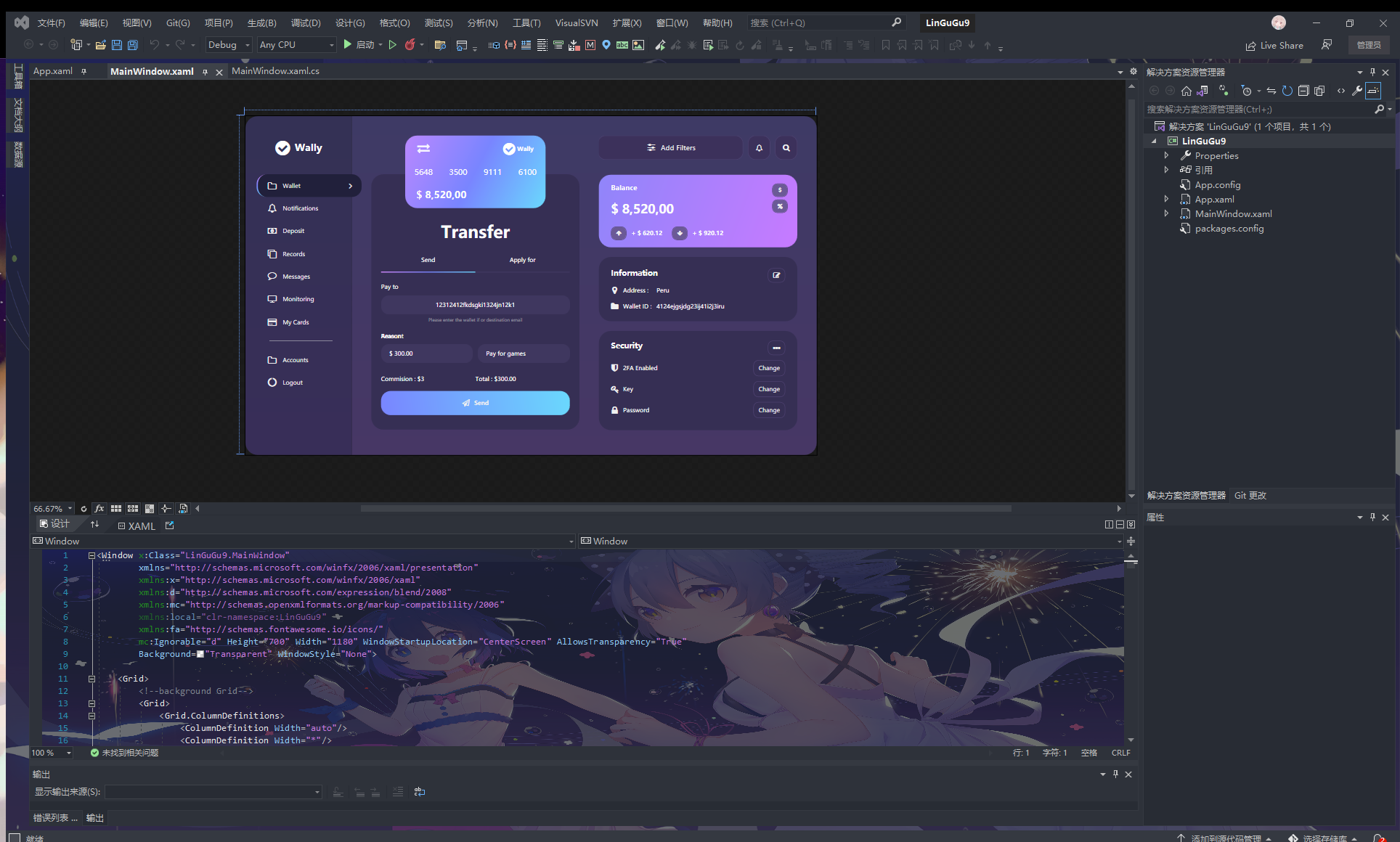
Task: Open the 调试(D) Debug menu
Action: tap(306, 23)
